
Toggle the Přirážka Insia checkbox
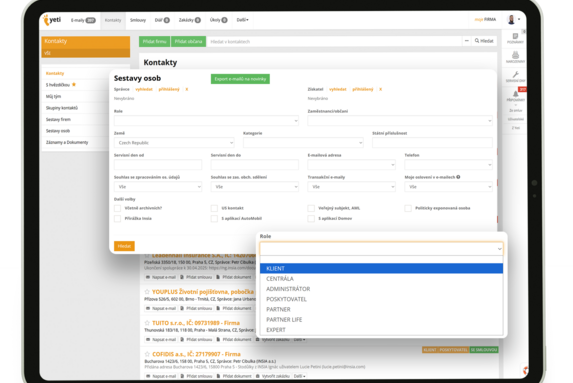tap(117, 219)
